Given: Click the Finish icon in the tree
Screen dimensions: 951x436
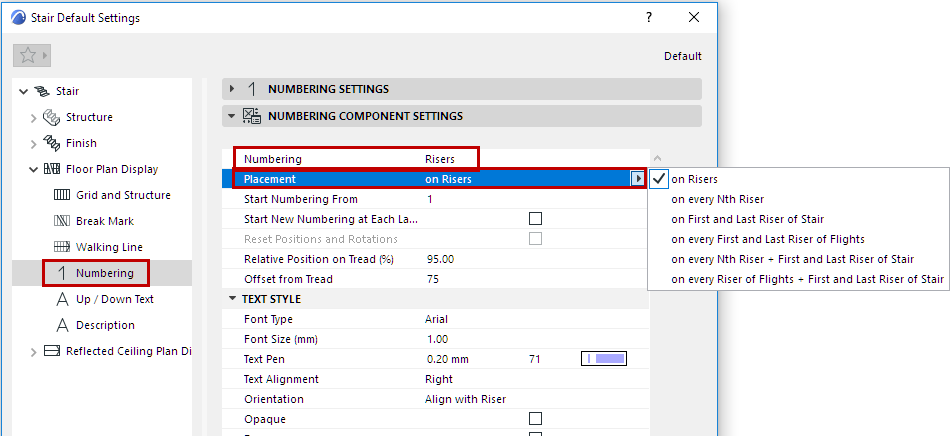Looking at the screenshot, I should click(52, 143).
